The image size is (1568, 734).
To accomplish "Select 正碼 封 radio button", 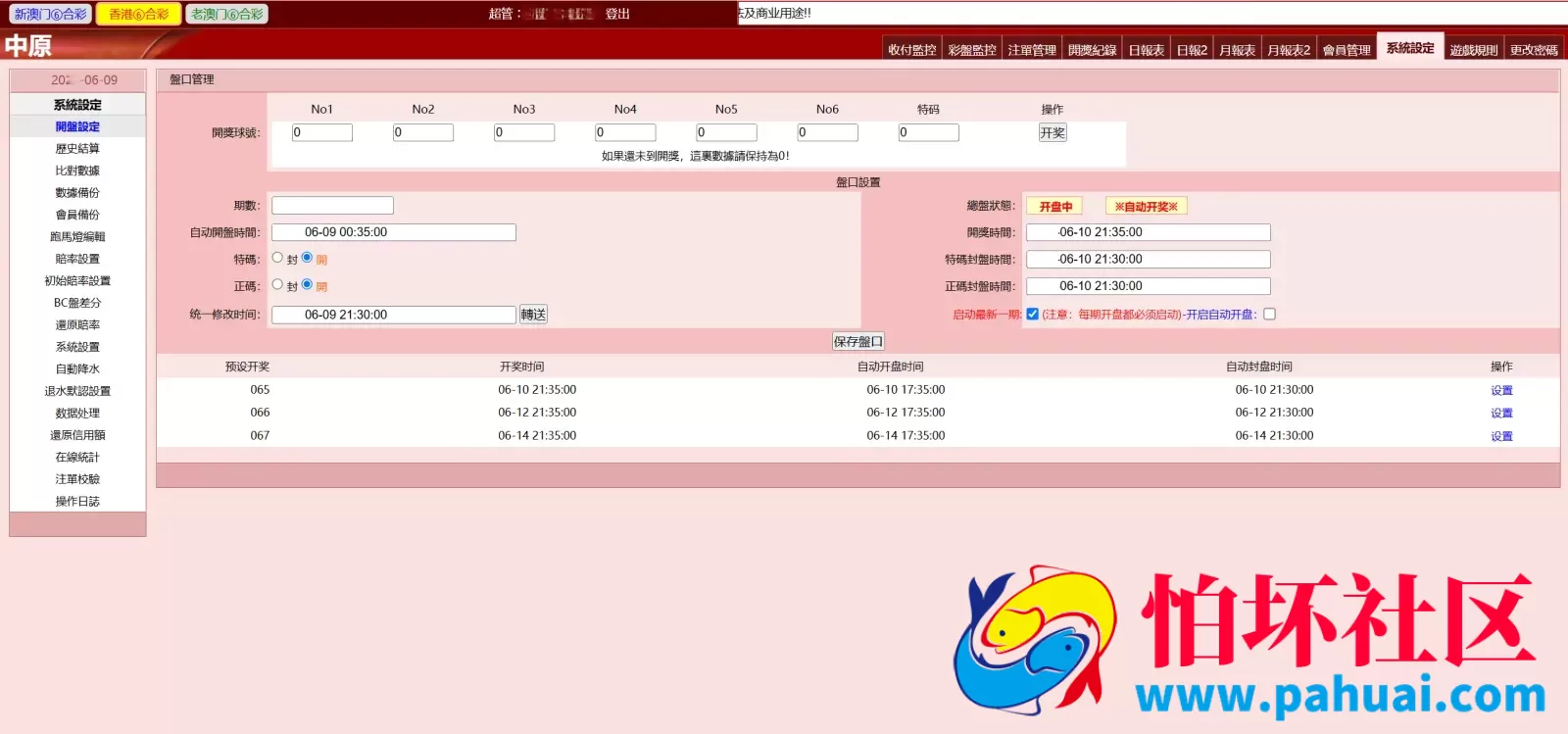I will 277,284.
